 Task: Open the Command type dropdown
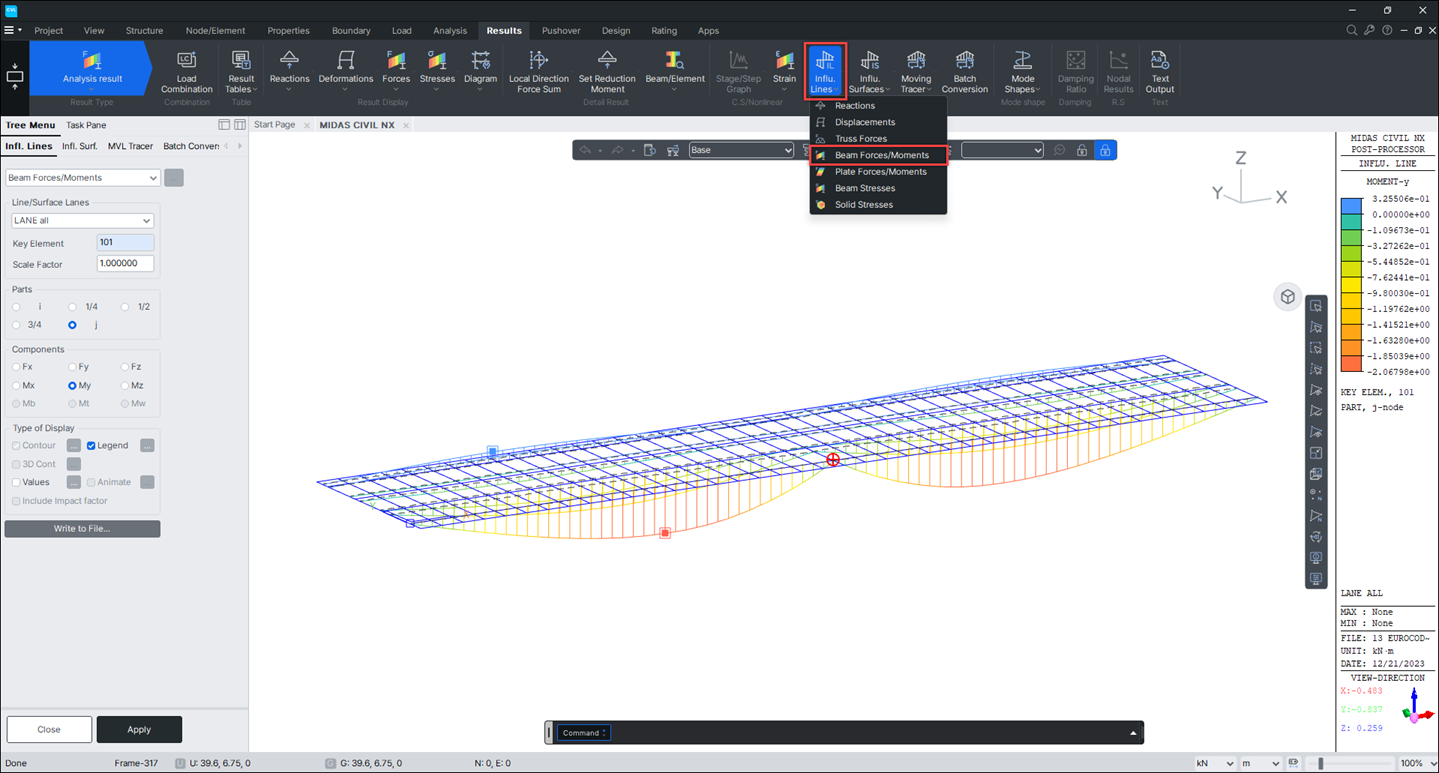coord(584,733)
